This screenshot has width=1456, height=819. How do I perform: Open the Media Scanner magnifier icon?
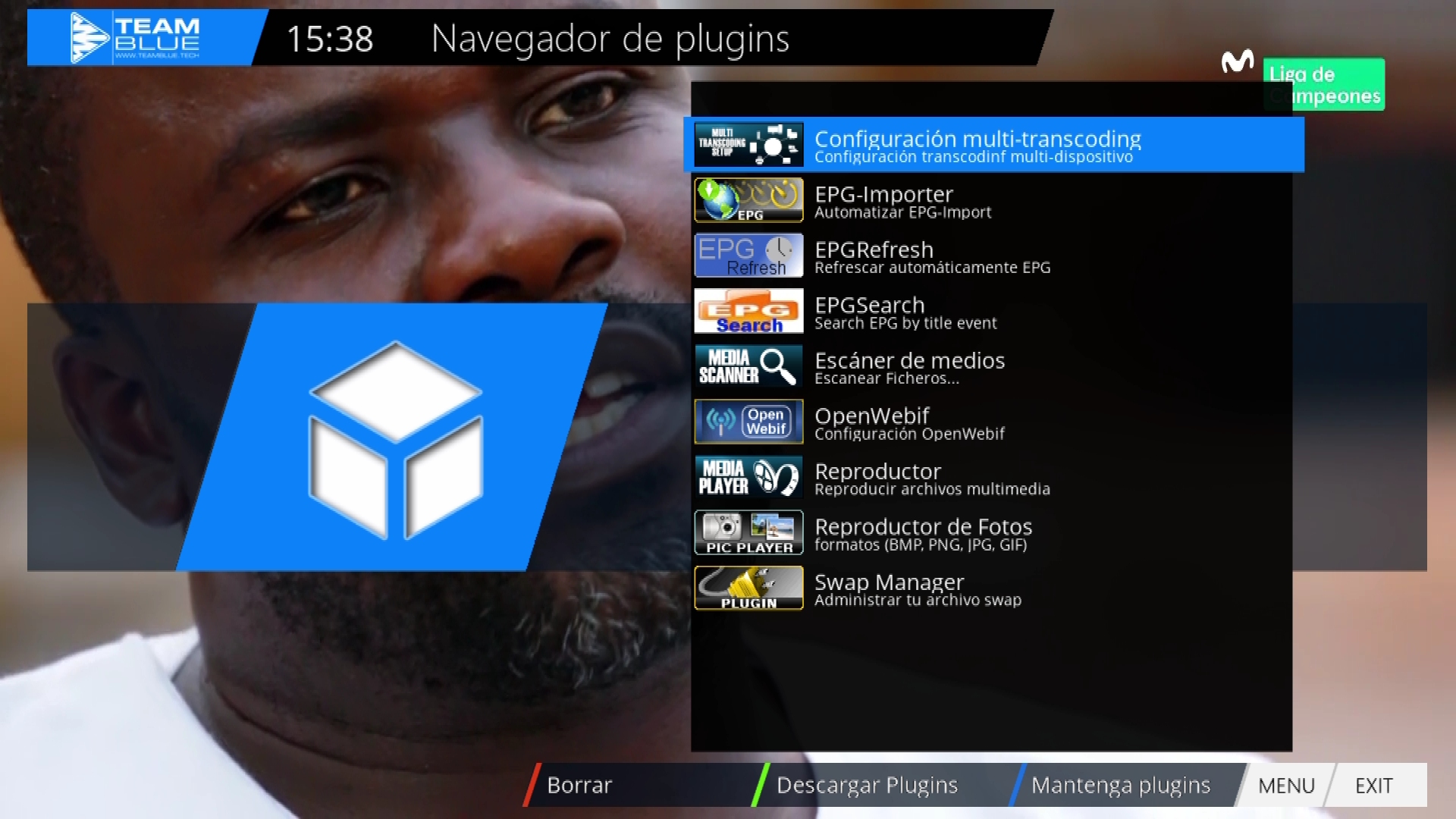click(x=748, y=366)
